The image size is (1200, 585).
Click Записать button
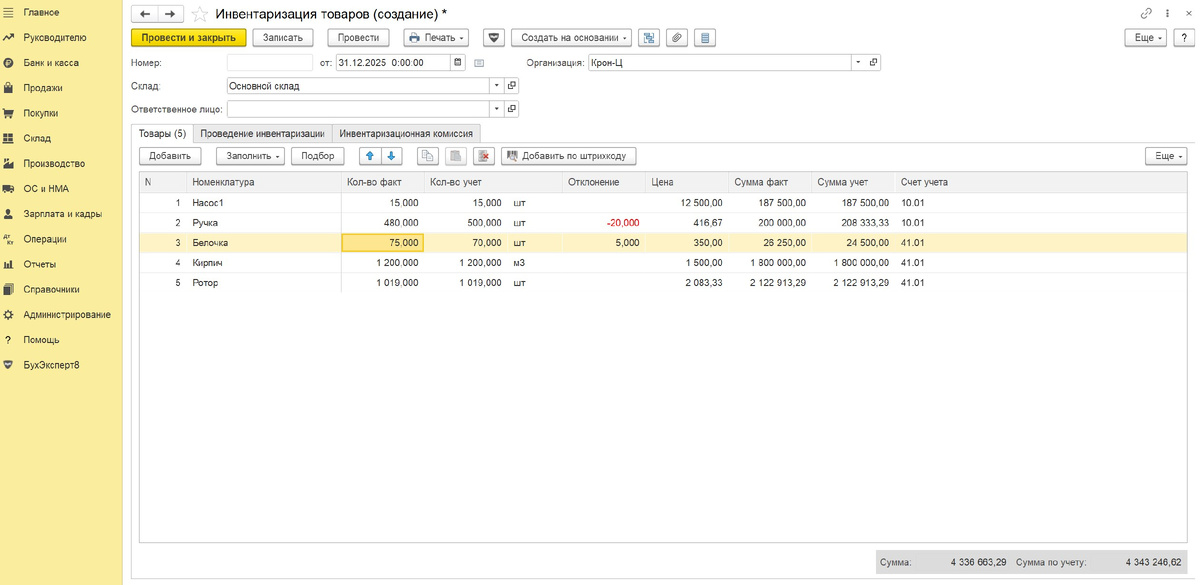point(283,37)
